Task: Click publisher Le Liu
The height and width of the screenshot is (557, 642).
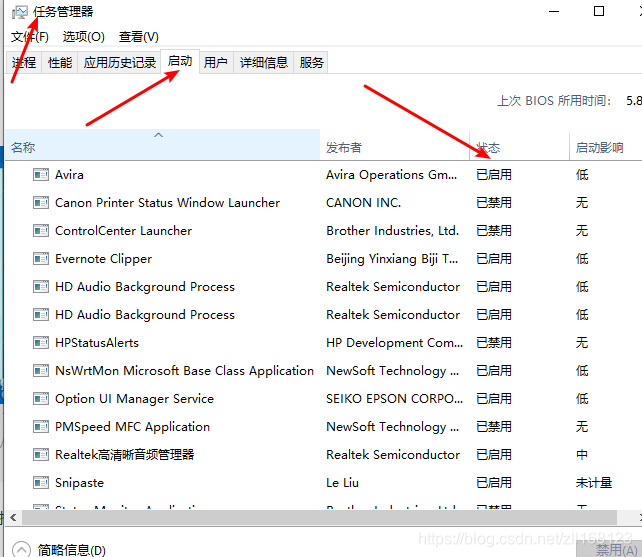Action: pos(342,483)
